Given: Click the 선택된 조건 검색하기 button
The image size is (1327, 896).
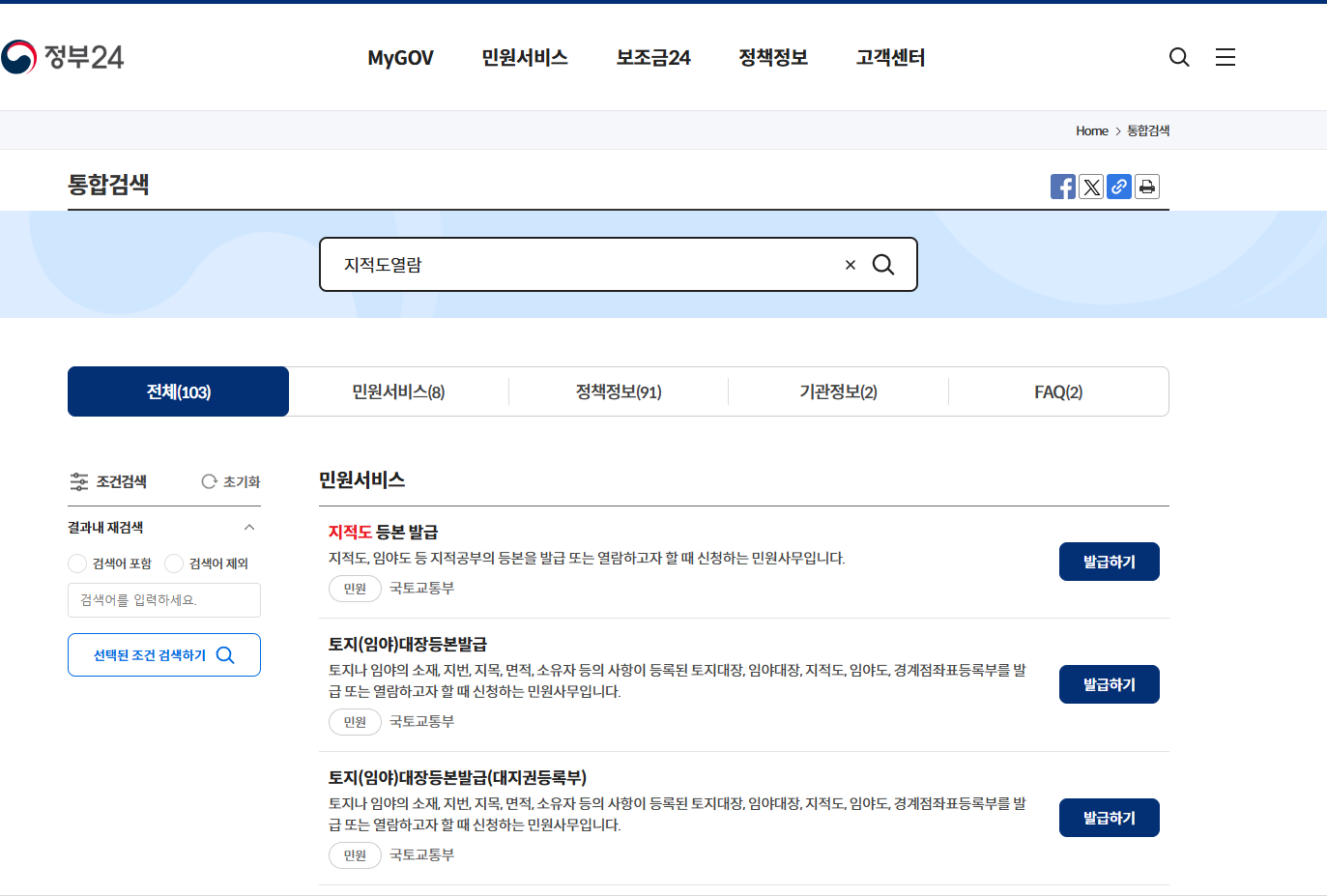Looking at the screenshot, I should click(x=163, y=654).
